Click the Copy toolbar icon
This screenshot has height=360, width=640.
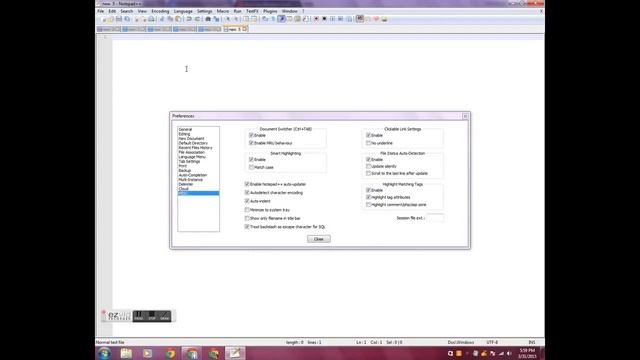(x=170, y=19)
